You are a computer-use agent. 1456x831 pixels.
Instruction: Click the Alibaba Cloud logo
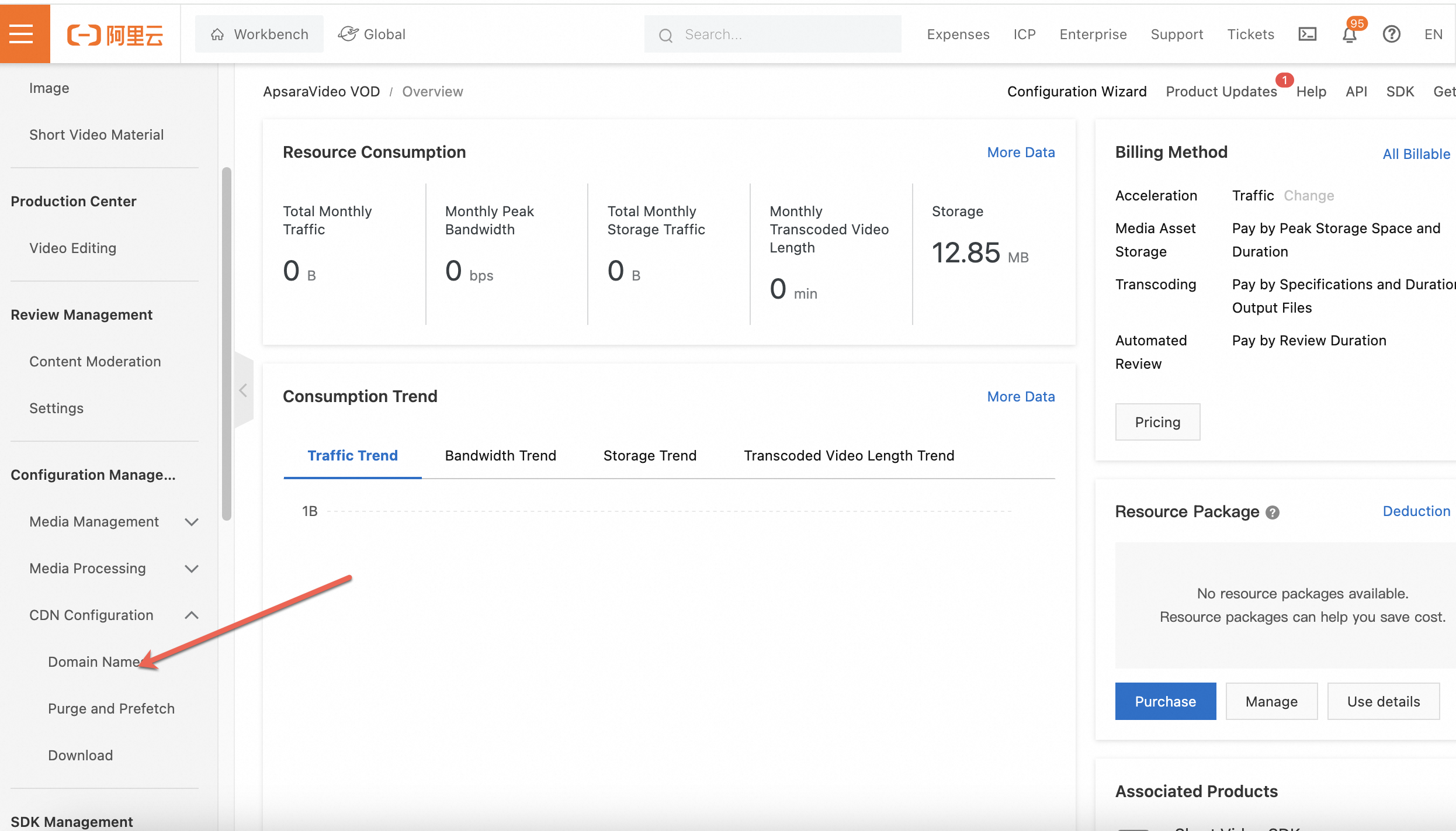115,34
